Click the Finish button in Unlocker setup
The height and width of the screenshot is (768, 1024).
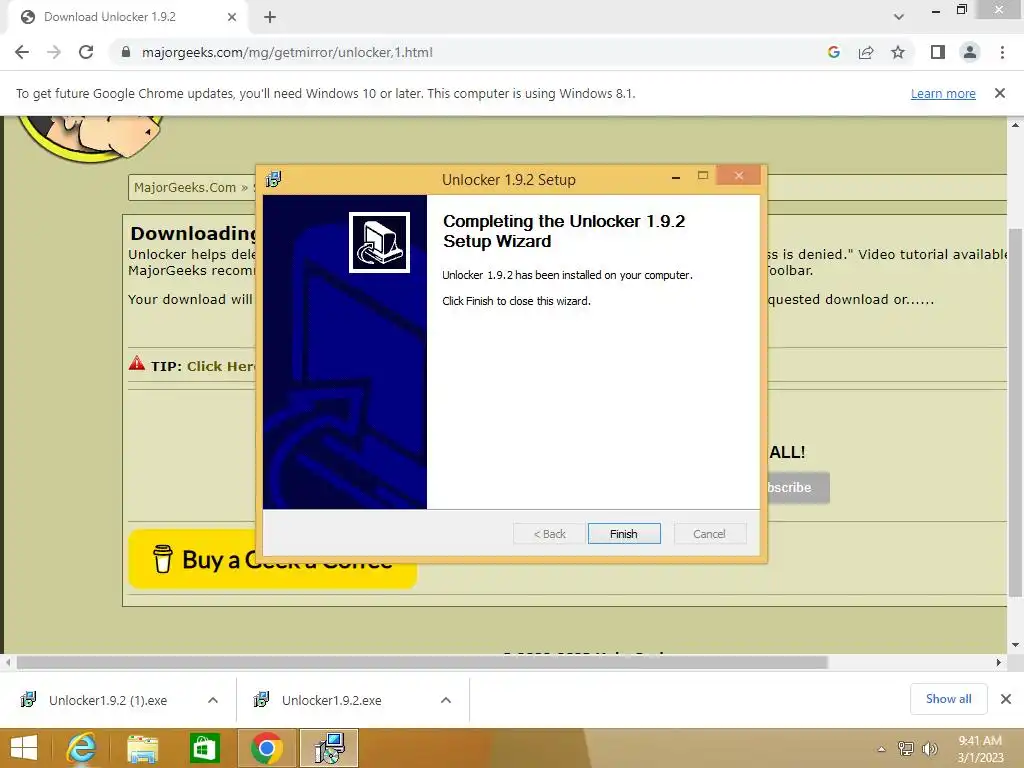point(624,534)
